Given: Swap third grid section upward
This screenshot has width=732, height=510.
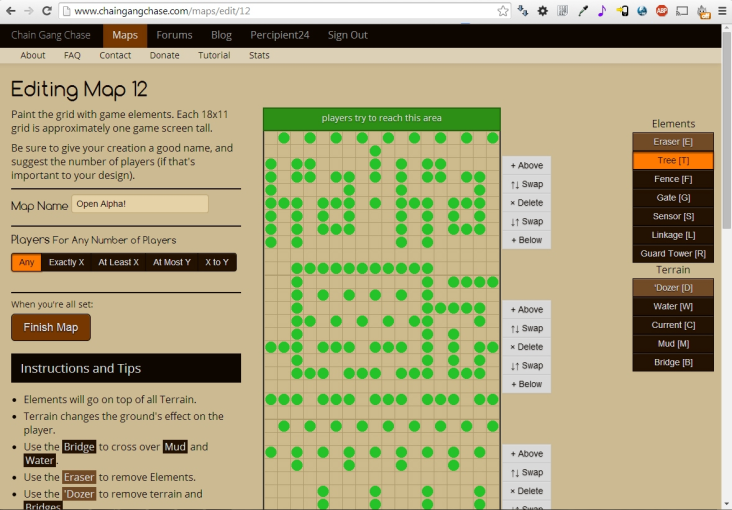Looking at the screenshot, I should [x=527, y=473].
